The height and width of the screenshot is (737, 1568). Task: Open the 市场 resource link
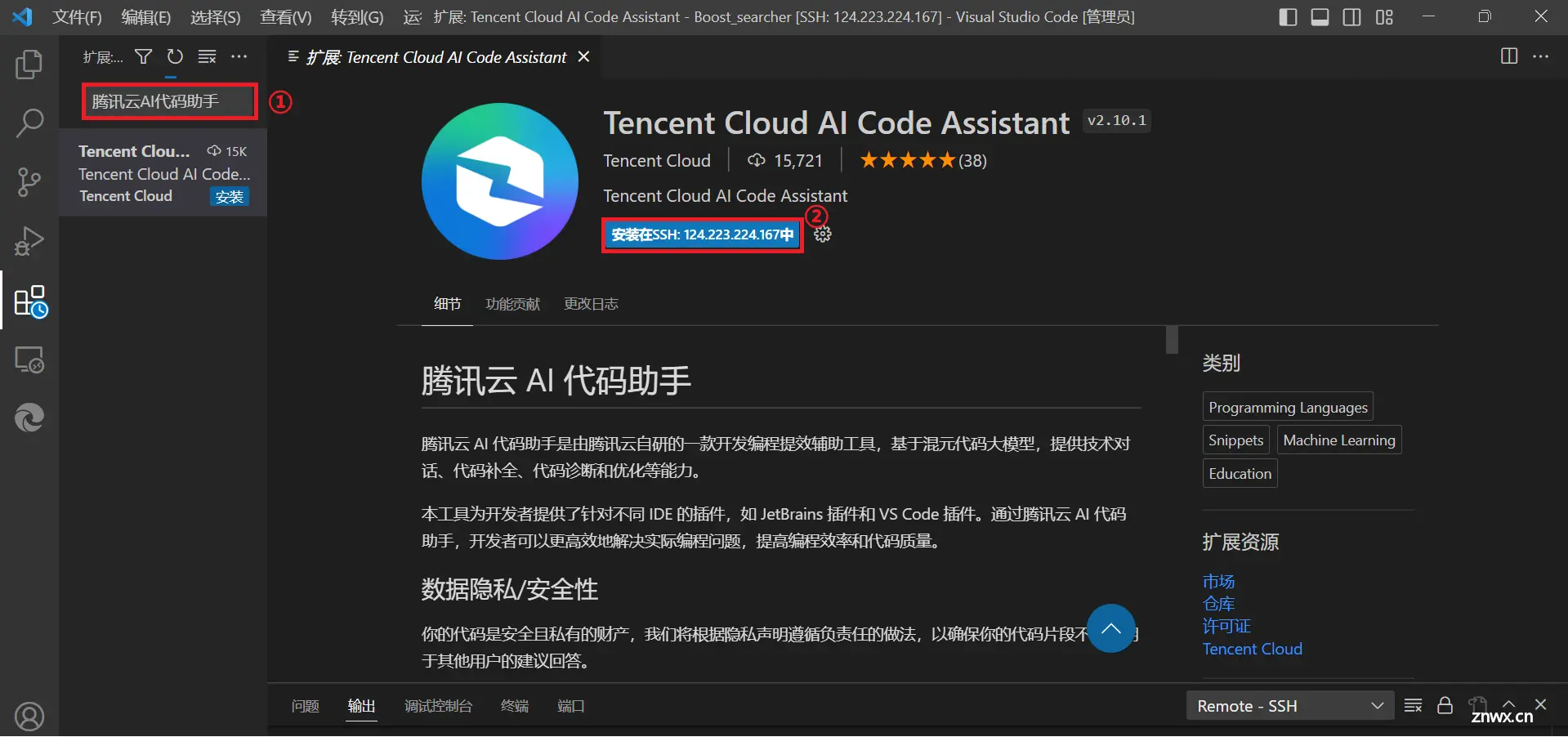point(1218,582)
